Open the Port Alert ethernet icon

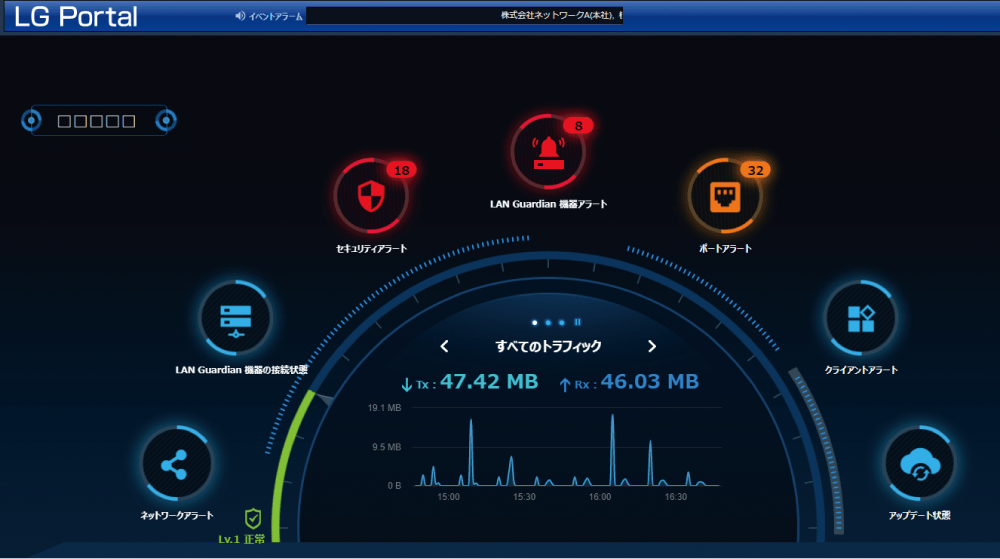tap(725, 196)
